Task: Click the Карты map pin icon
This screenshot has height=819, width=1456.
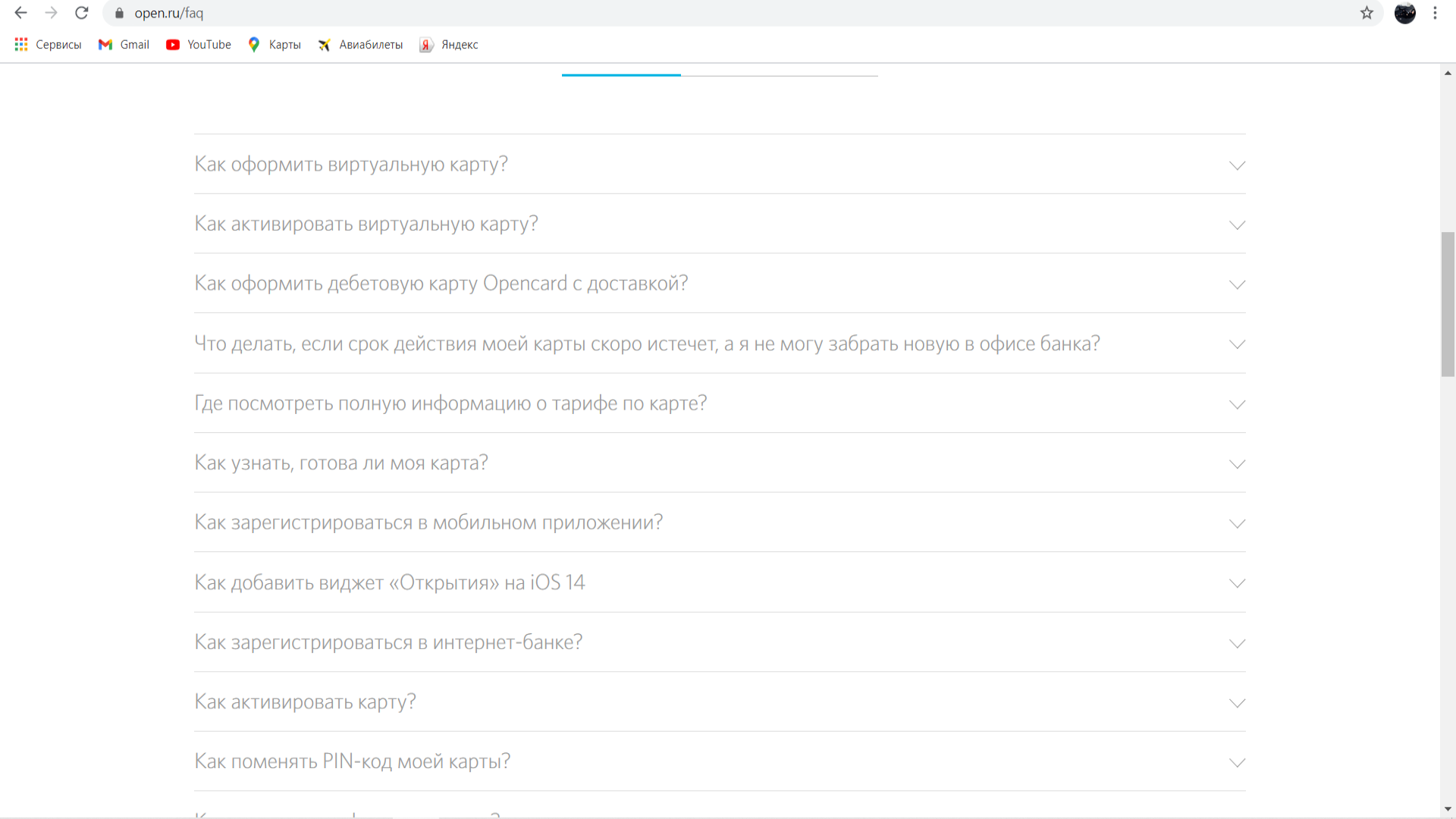Action: (x=254, y=45)
